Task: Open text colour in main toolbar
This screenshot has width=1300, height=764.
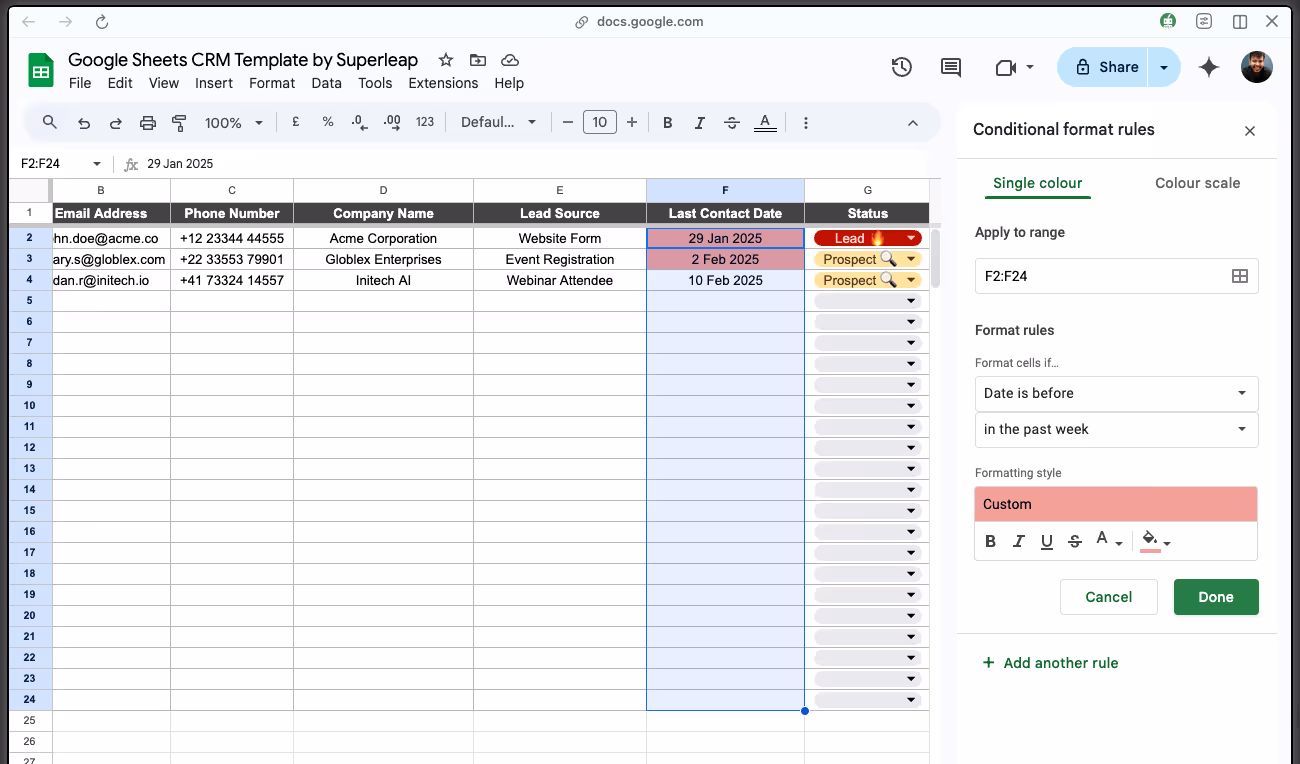Action: 765,122
